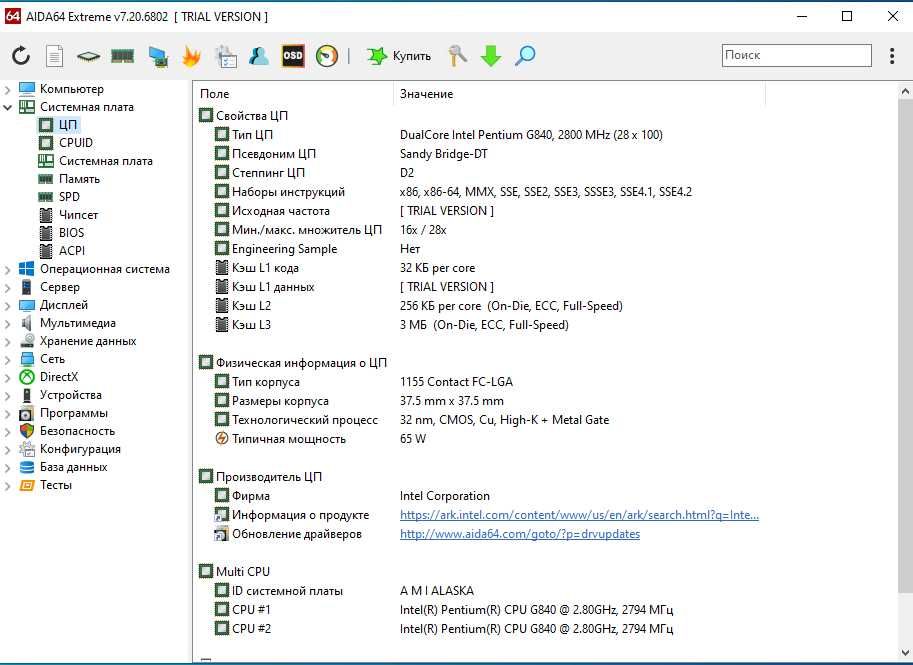Click the network monitor toolbar icon
This screenshot has width=913, height=665.
pos(158,56)
